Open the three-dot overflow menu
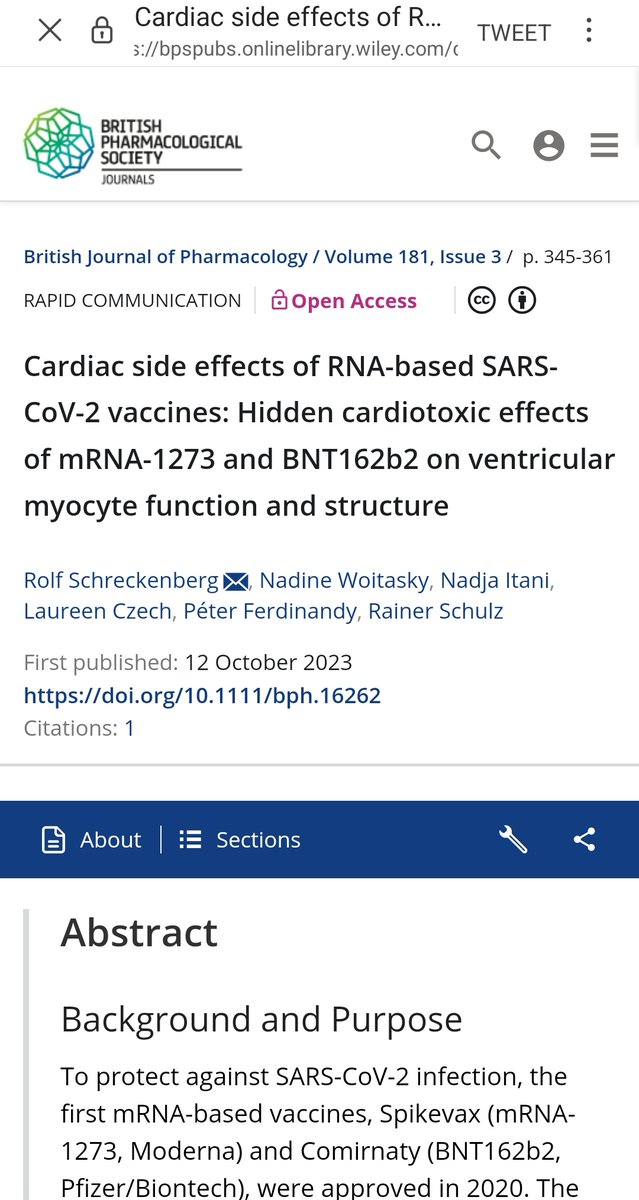The image size is (639, 1200). click(x=591, y=31)
